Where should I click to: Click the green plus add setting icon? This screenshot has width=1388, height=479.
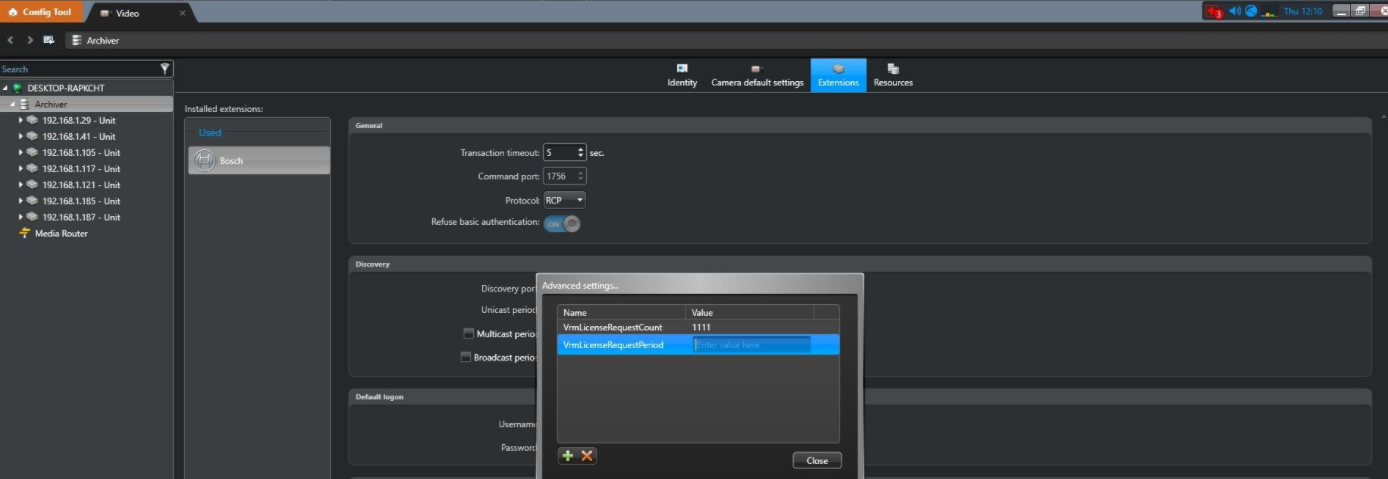pos(568,456)
